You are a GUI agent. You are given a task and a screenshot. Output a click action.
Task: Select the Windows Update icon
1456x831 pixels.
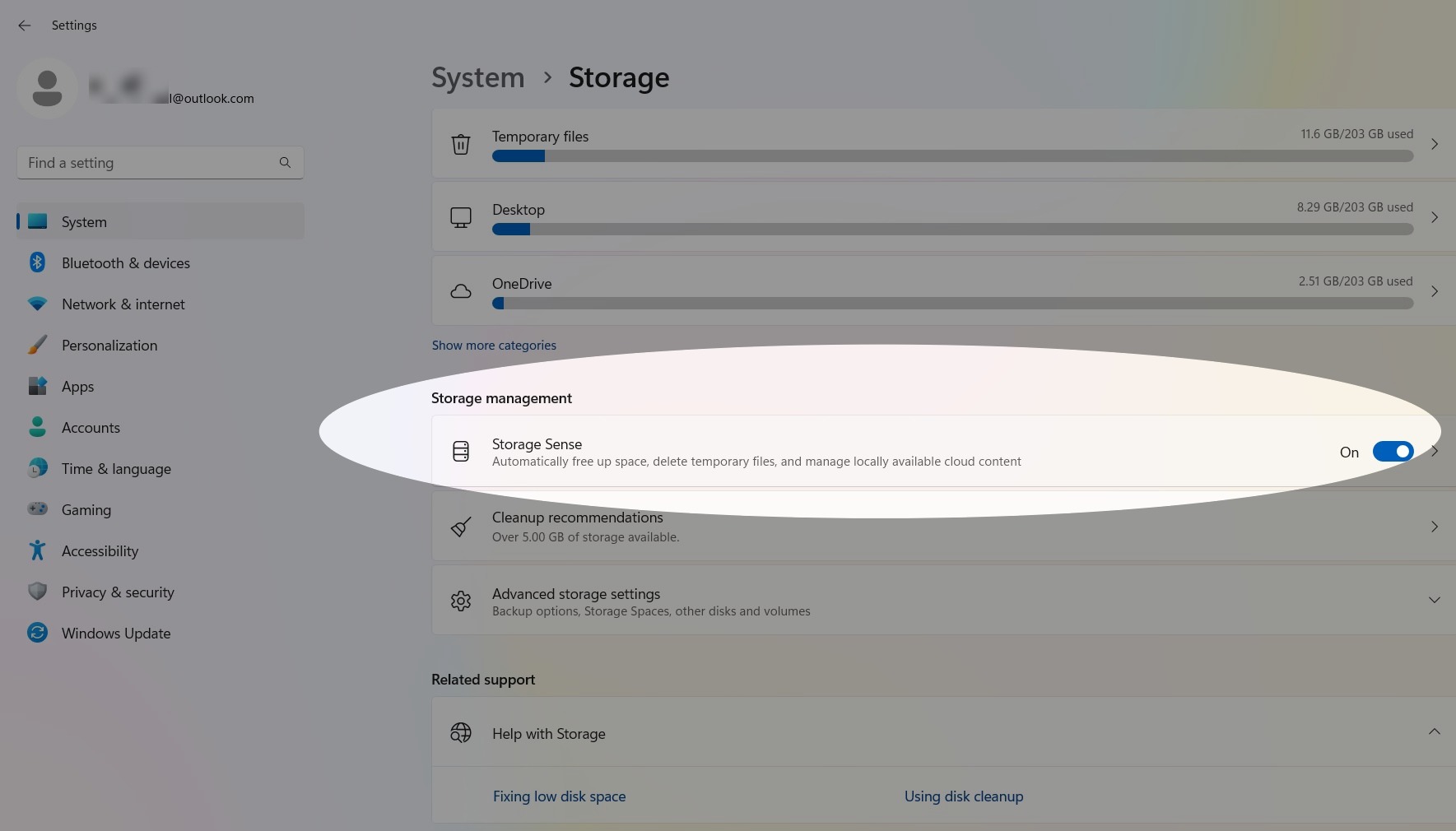tap(38, 633)
